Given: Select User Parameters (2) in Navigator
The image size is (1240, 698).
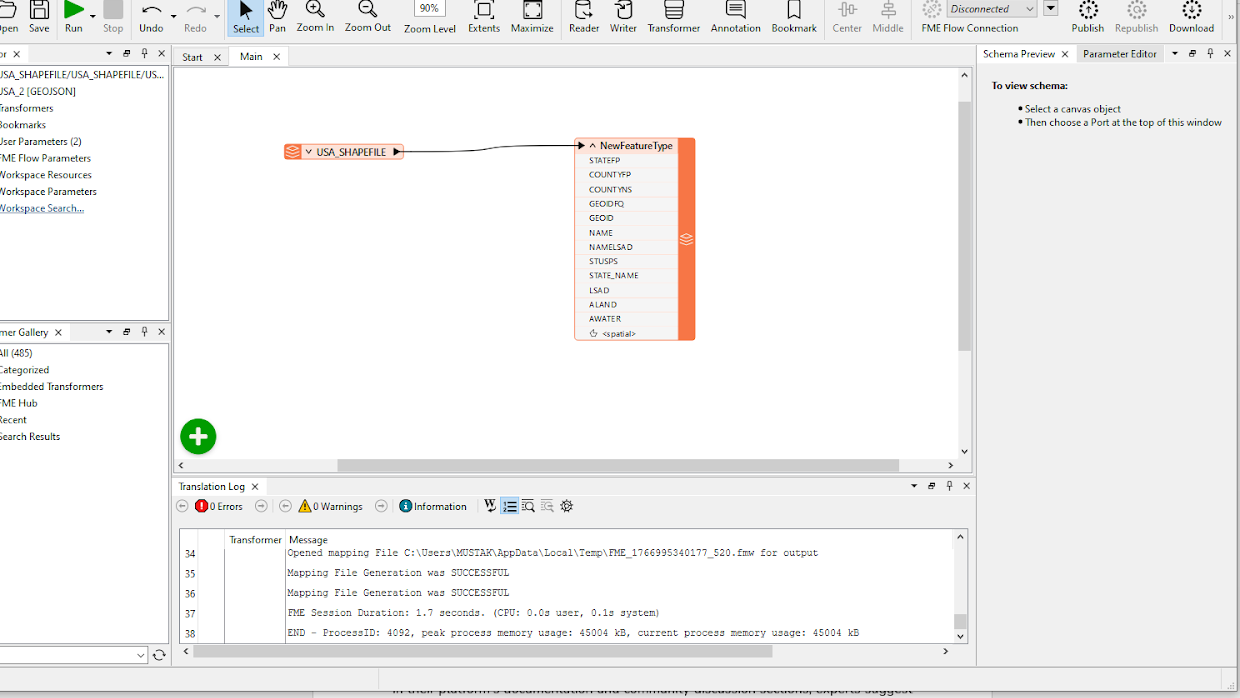Looking at the screenshot, I should coord(40,141).
